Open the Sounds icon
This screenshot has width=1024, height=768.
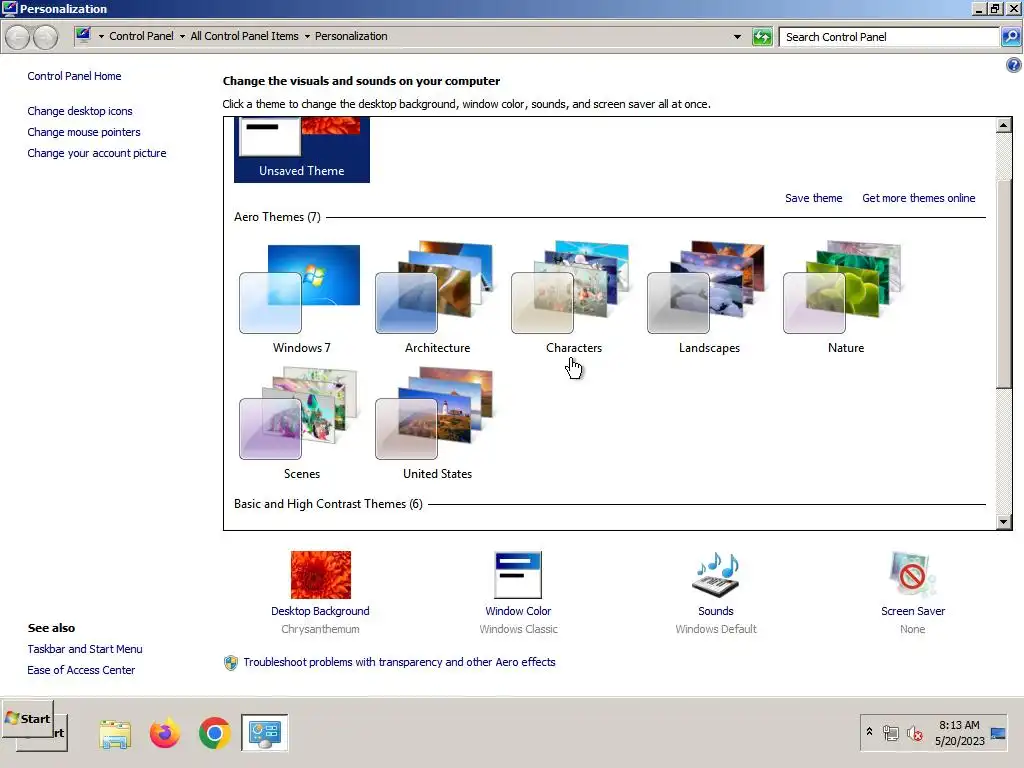point(716,575)
